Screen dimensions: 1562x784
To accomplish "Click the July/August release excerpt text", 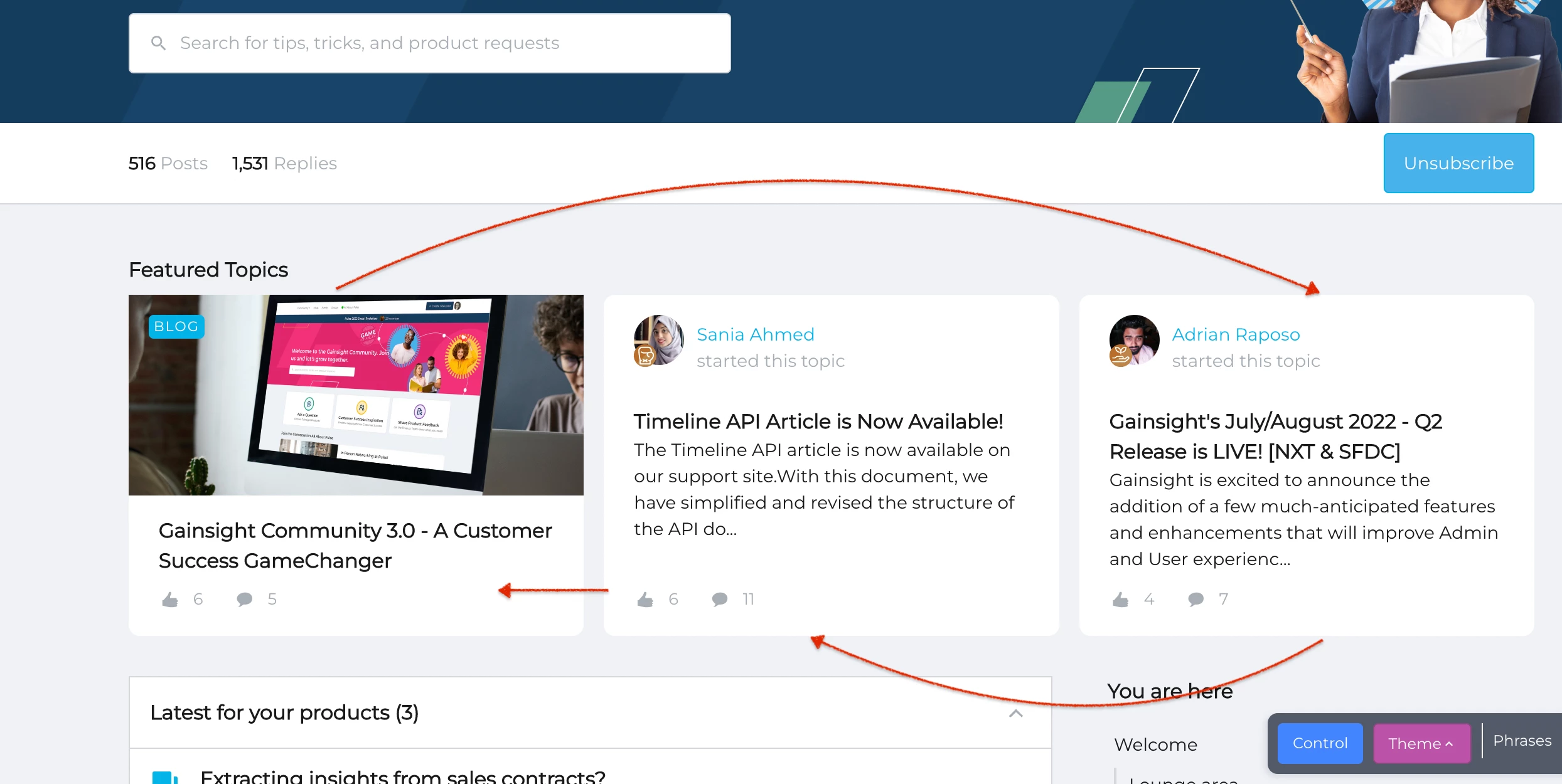I will pyautogui.click(x=1303, y=519).
